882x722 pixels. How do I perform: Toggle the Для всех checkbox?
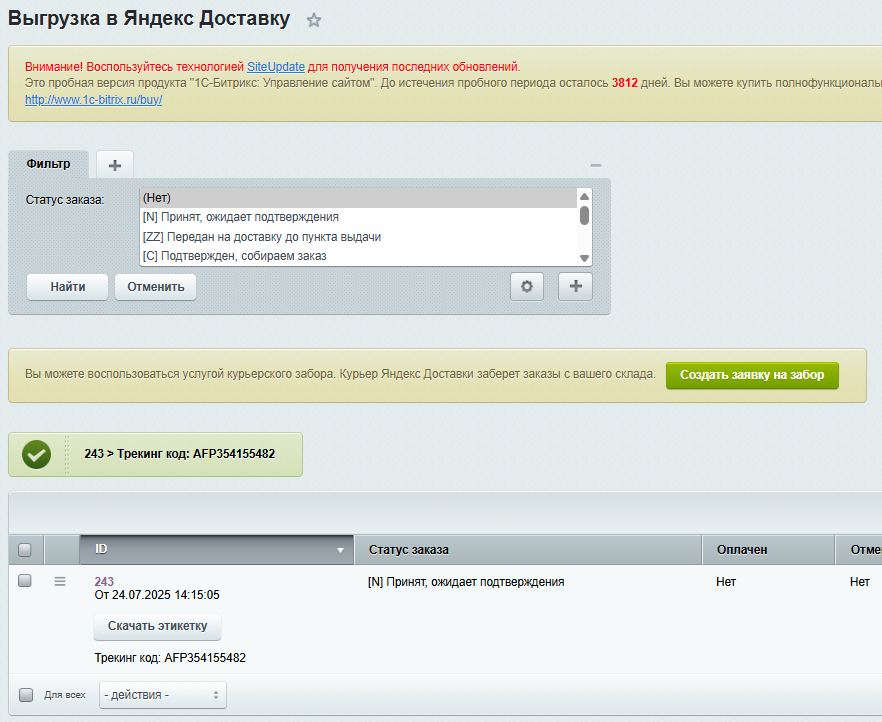click(26, 695)
